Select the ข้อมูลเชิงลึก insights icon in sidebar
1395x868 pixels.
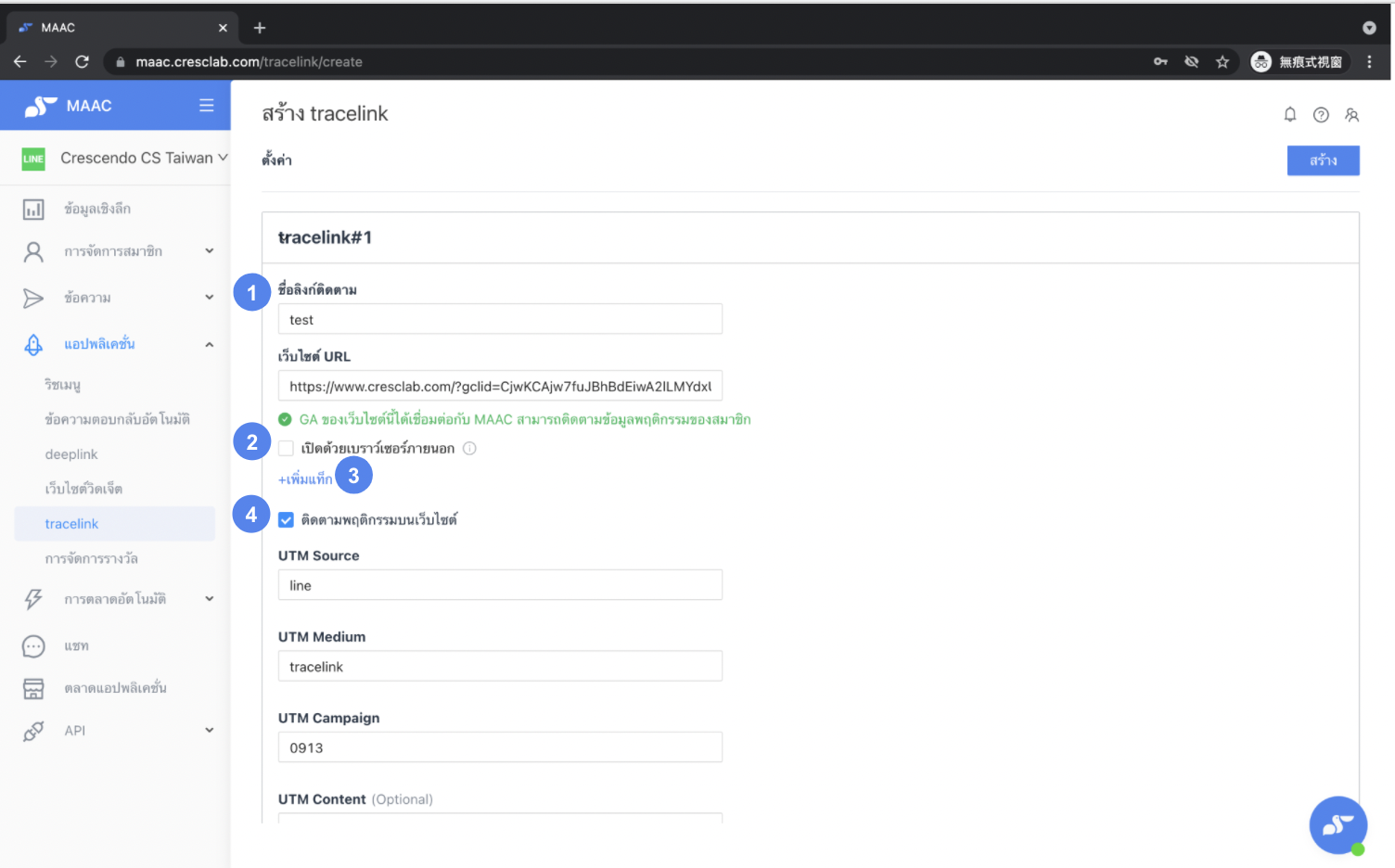[x=33, y=209]
